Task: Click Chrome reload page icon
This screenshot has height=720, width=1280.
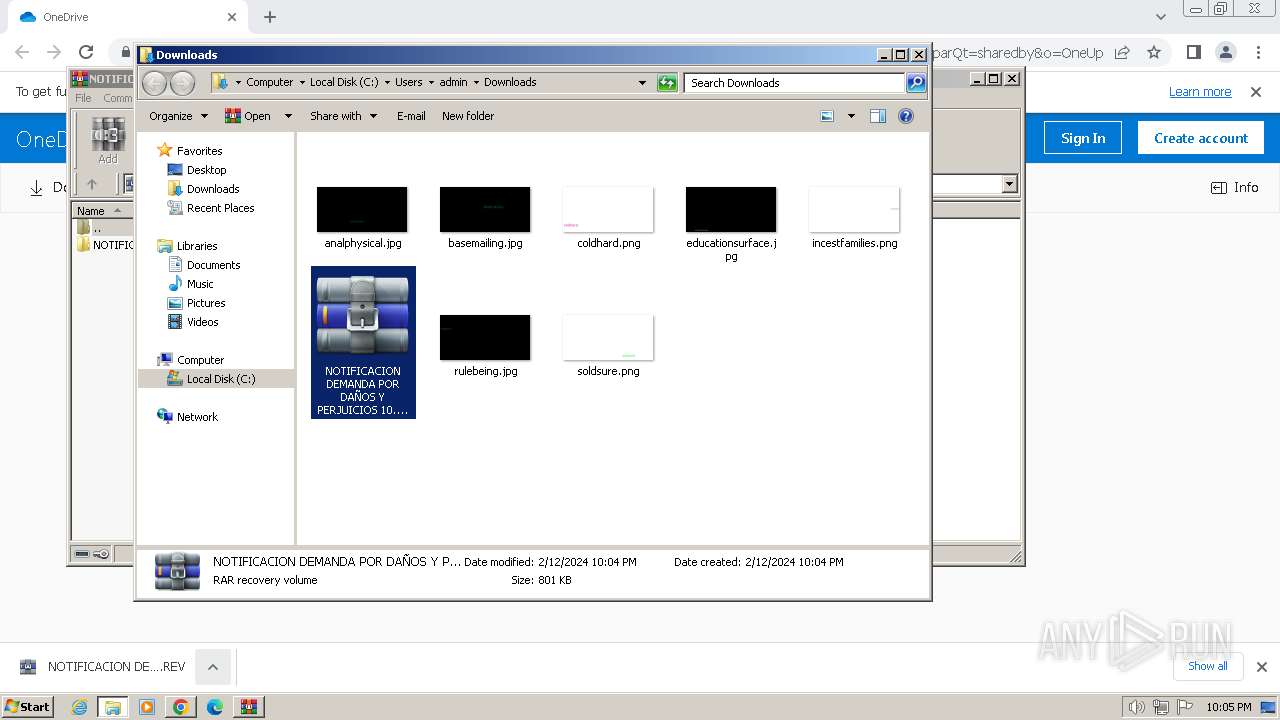Action: pos(86,52)
